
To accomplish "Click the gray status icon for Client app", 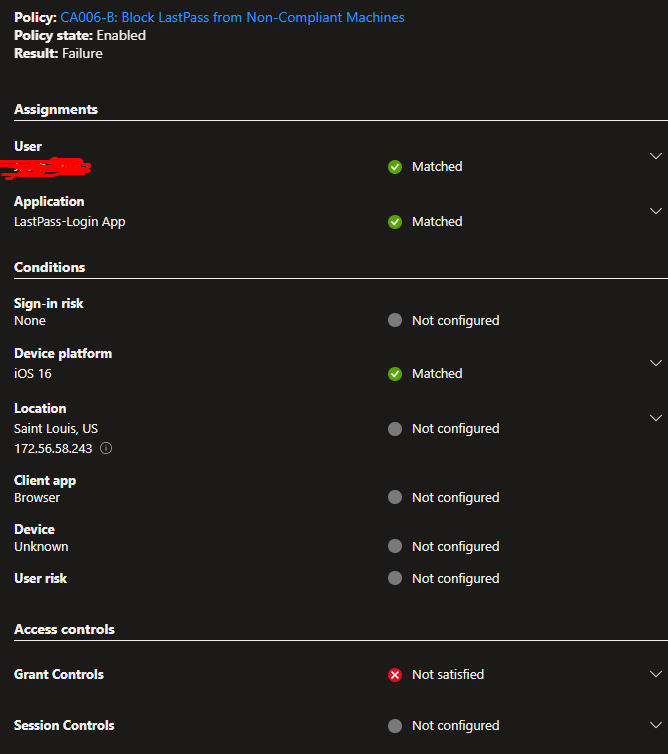I will (395, 497).
